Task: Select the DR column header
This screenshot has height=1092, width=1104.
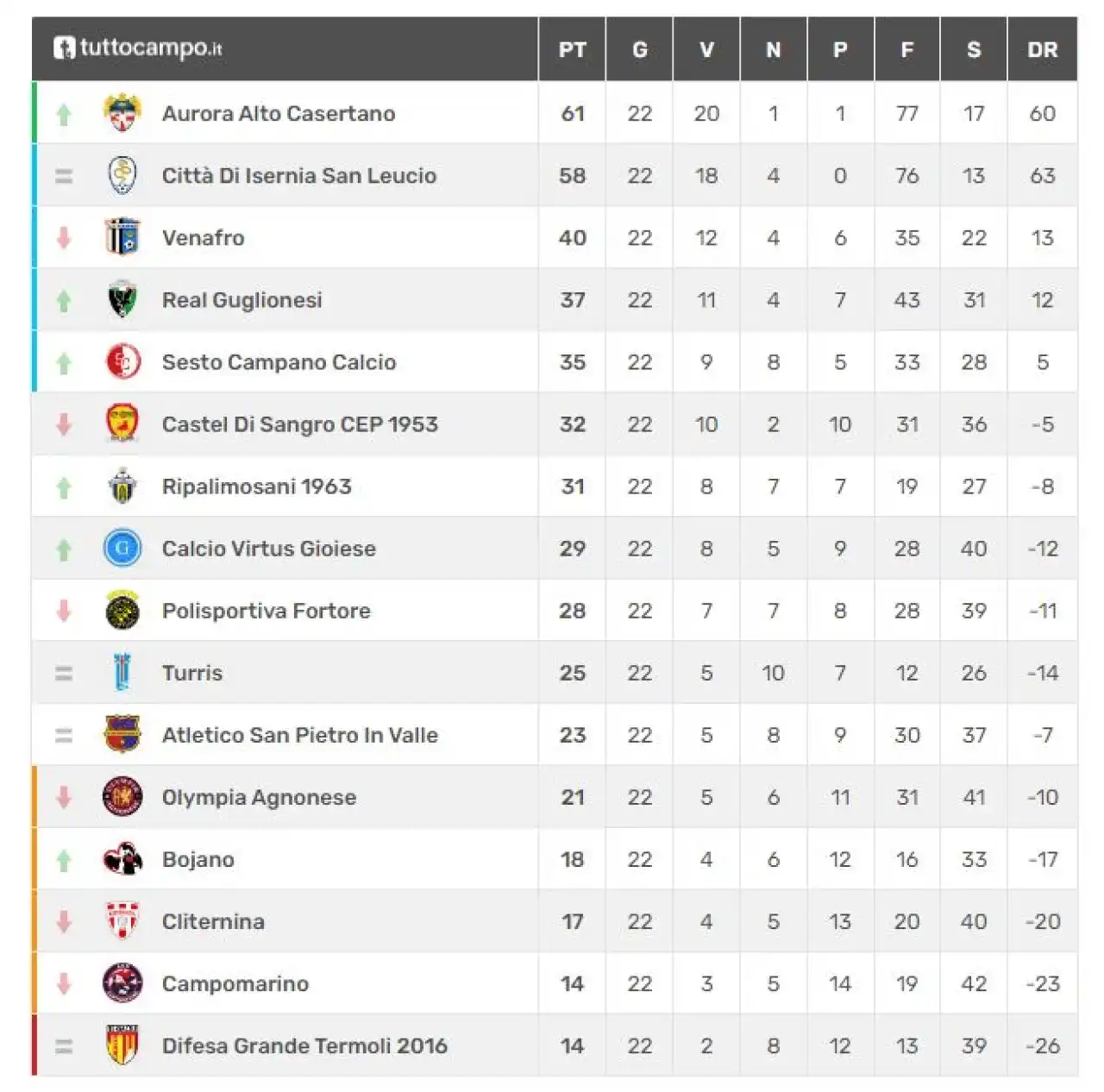Action: tap(1042, 50)
